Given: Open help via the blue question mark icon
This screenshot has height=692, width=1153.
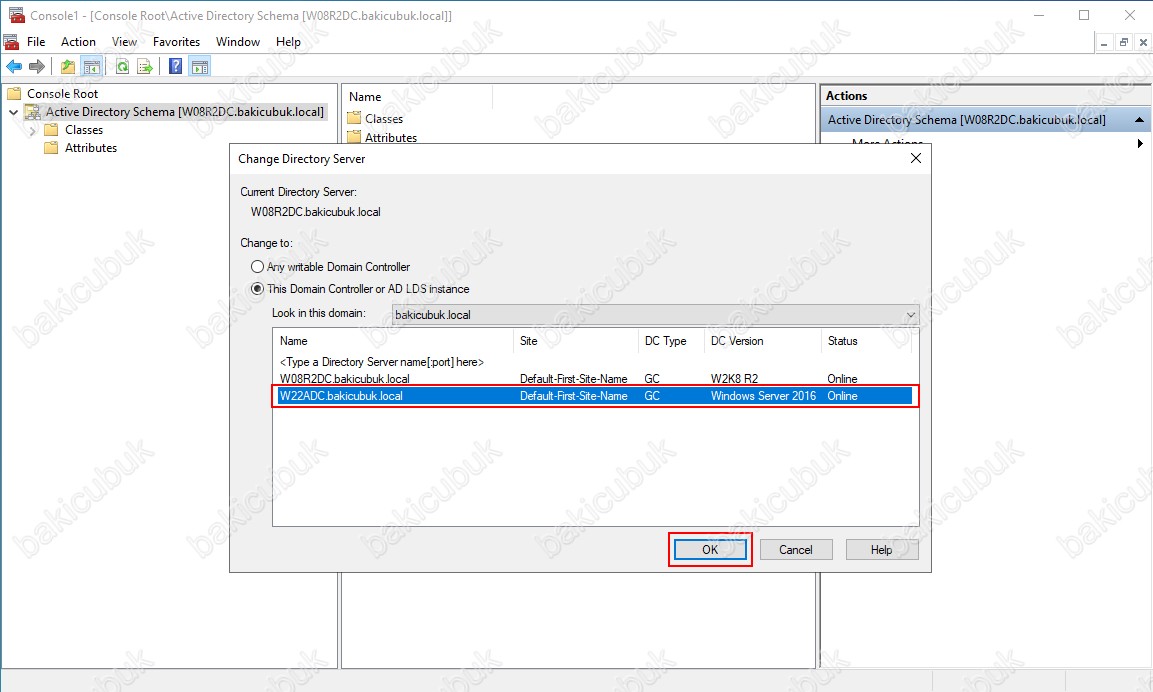Looking at the screenshot, I should 175,67.
